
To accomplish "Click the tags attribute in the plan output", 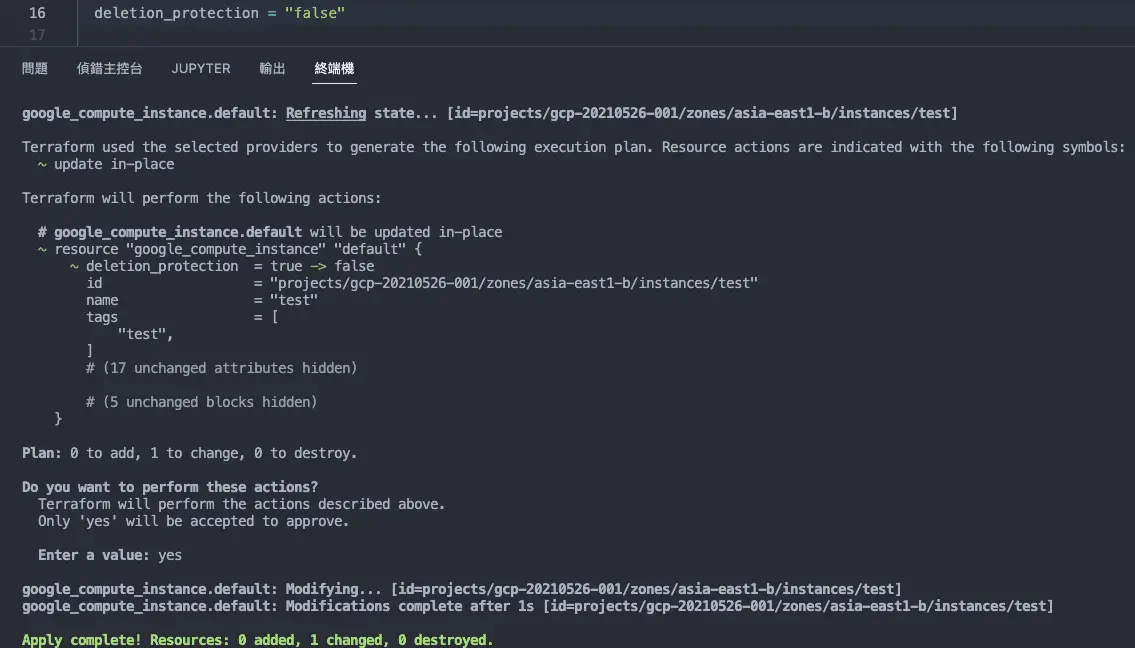I will 102,316.
